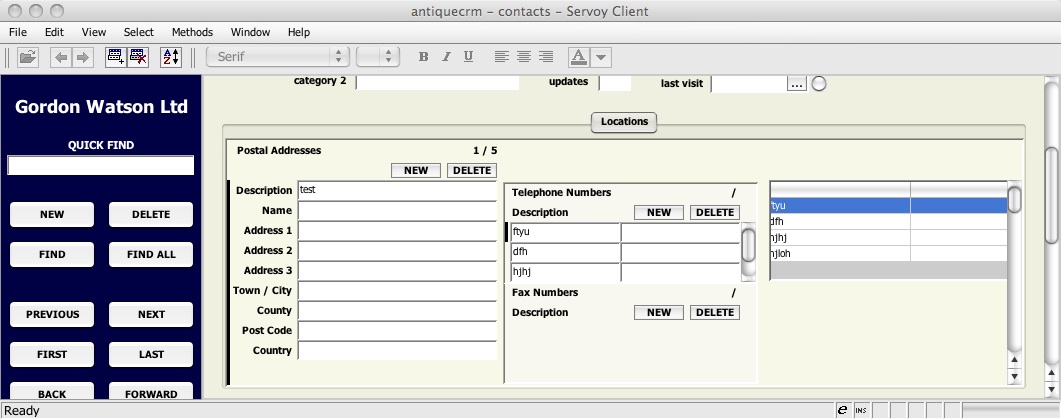Click the status bar 'e' icon
This screenshot has width=1061, height=419.
(x=842, y=410)
